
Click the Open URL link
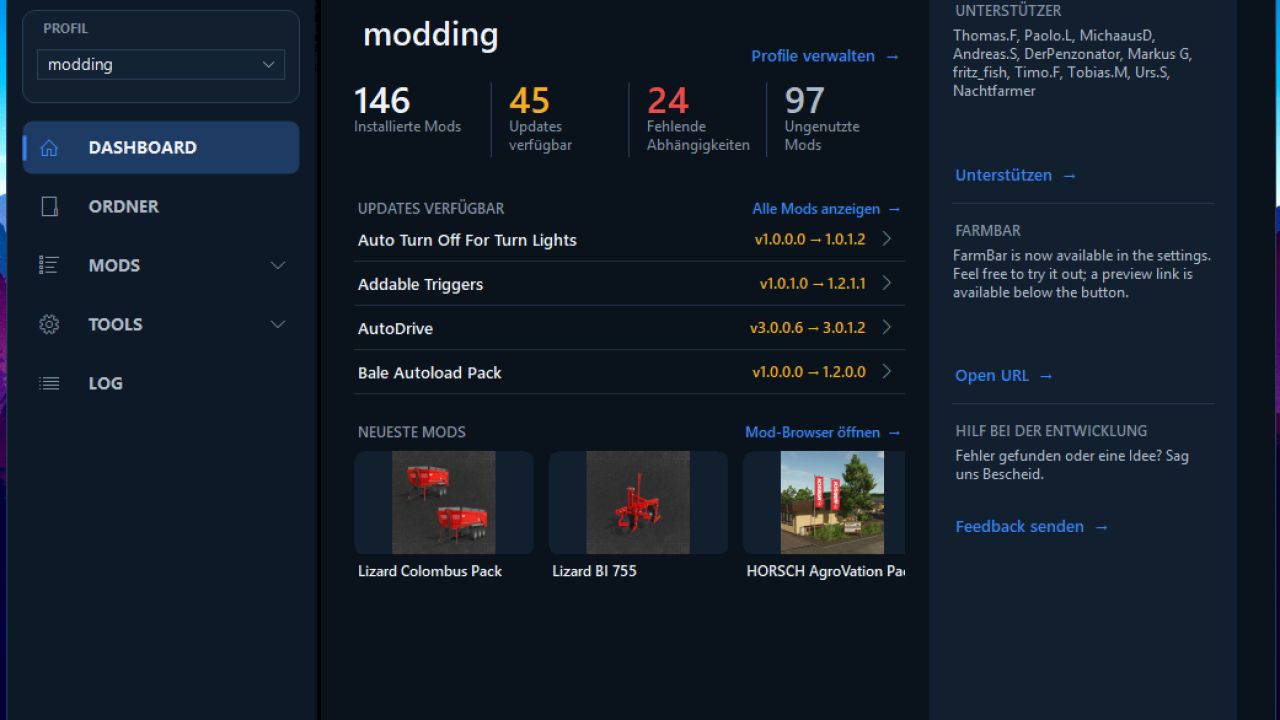point(1004,376)
